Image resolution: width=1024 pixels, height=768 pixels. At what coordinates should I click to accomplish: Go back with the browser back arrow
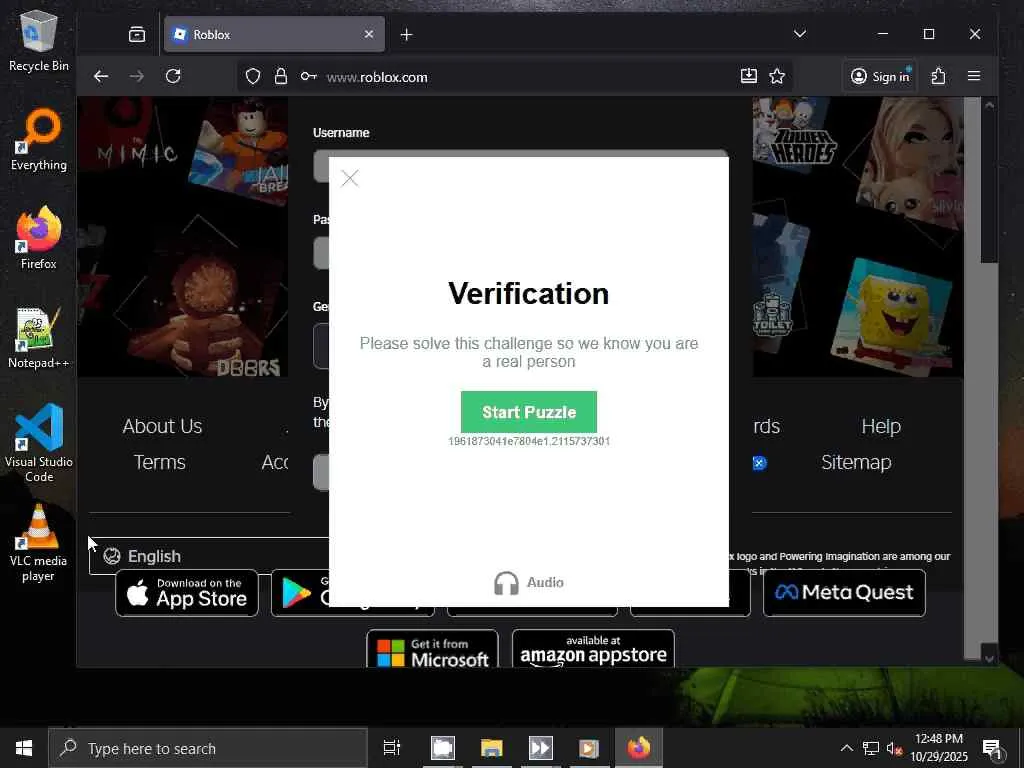click(x=101, y=76)
